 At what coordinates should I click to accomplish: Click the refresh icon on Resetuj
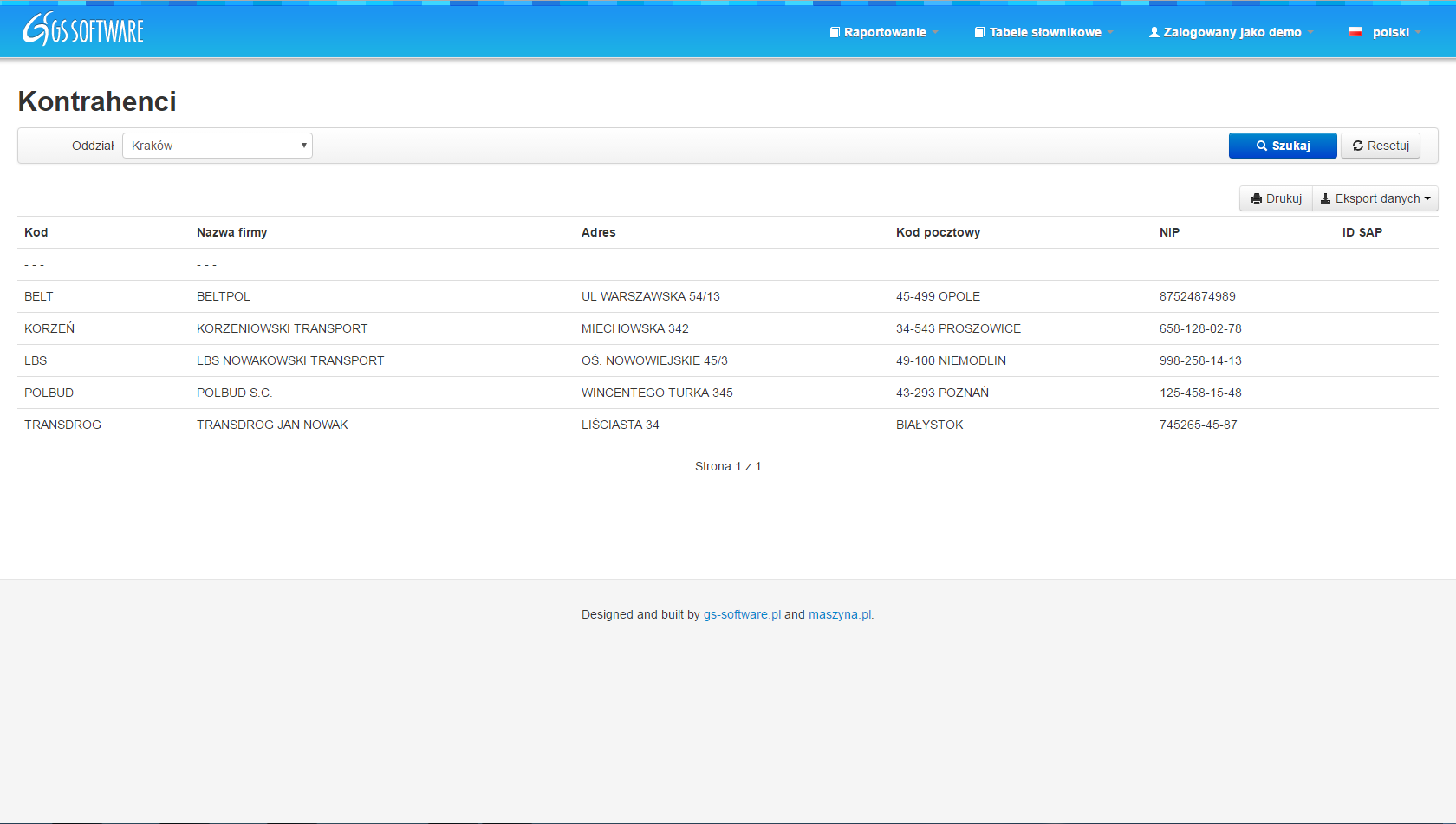[1358, 146]
